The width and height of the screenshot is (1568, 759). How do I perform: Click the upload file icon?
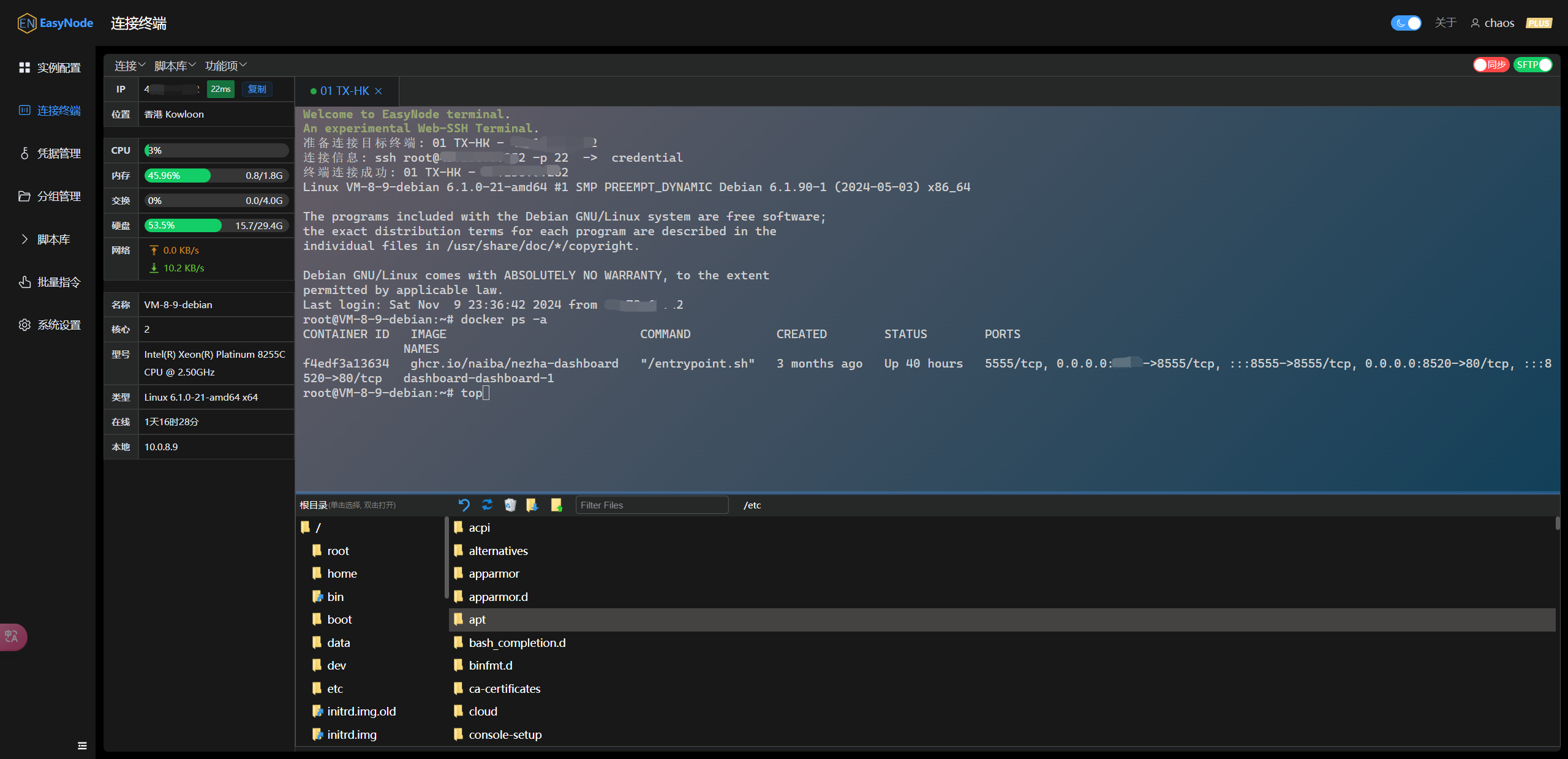[556, 505]
